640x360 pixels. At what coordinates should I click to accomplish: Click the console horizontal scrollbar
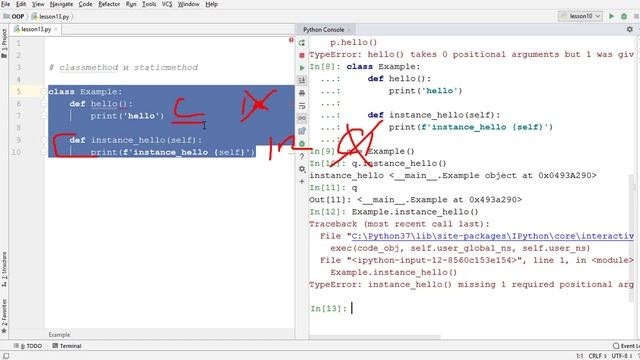tap(375, 337)
